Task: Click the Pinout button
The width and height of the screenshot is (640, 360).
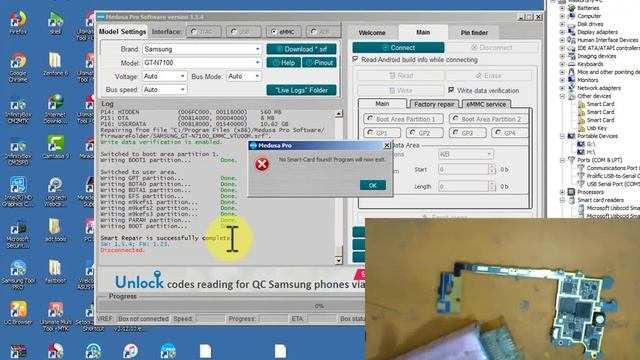Action: click(x=320, y=62)
